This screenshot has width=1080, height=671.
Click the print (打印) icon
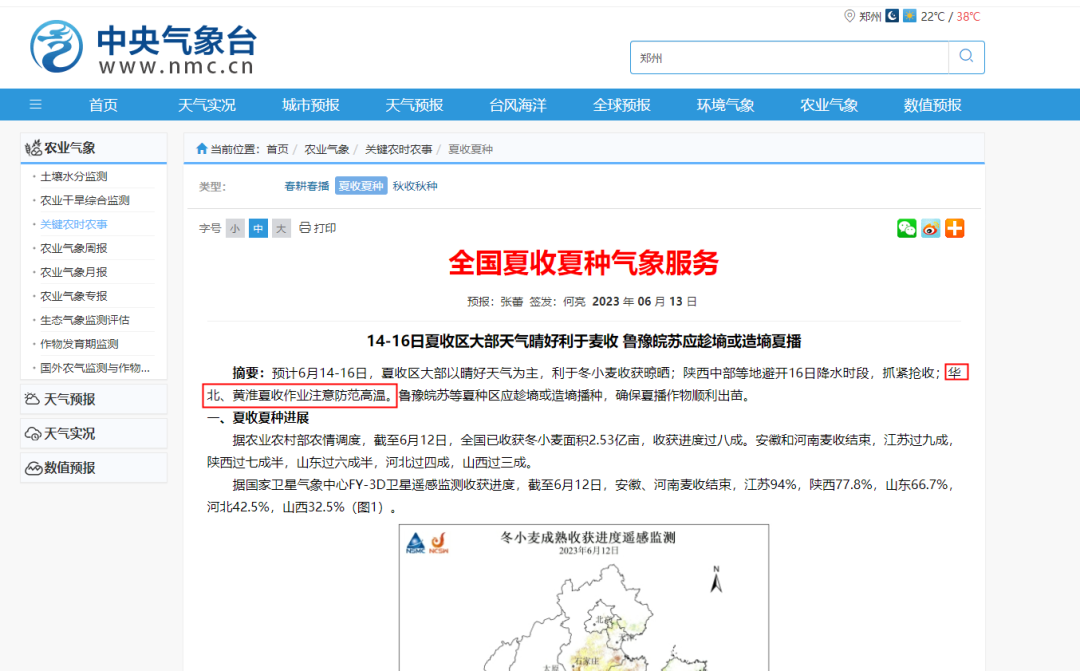306,228
